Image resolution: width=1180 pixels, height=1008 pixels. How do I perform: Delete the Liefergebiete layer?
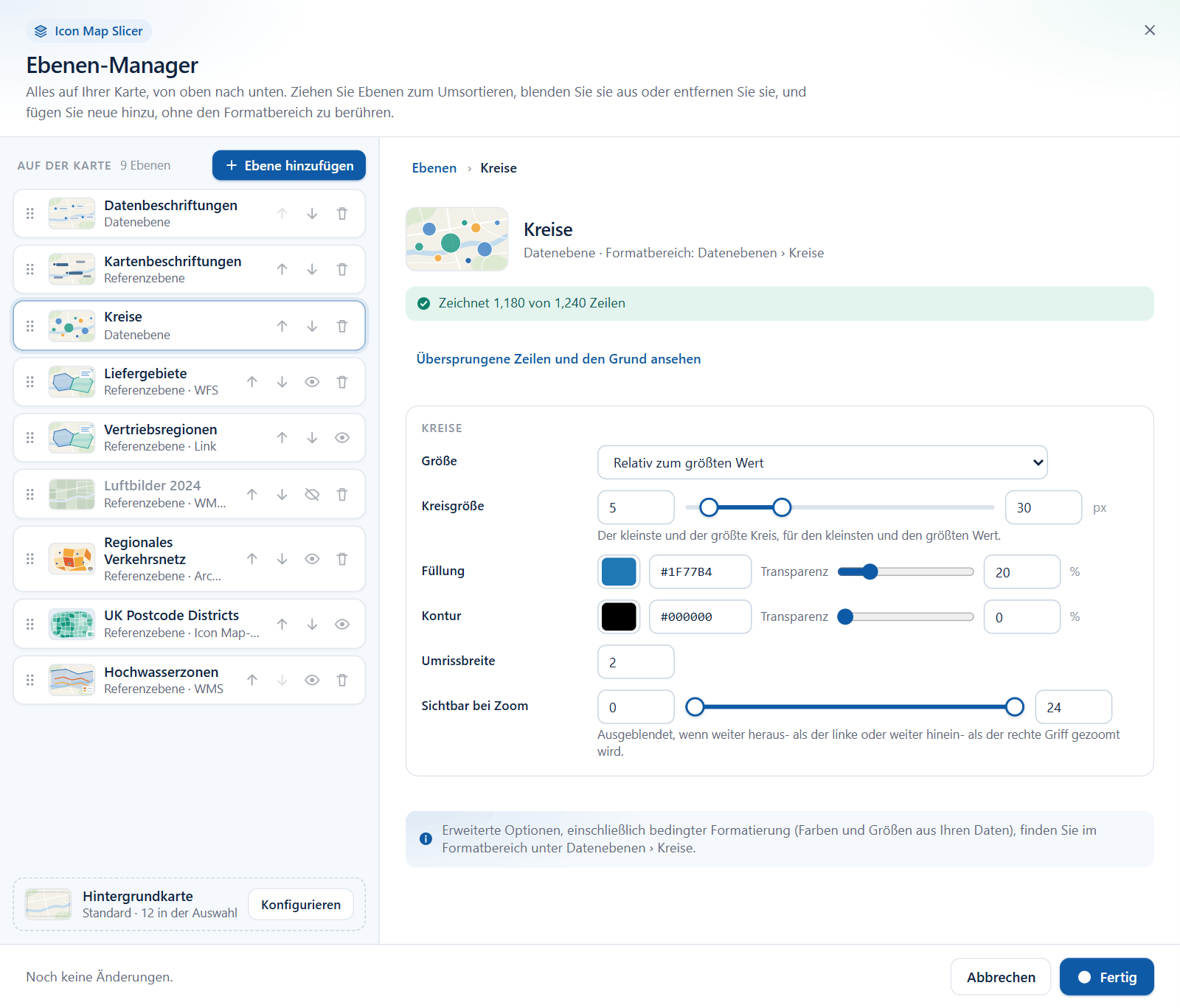point(342,382)
